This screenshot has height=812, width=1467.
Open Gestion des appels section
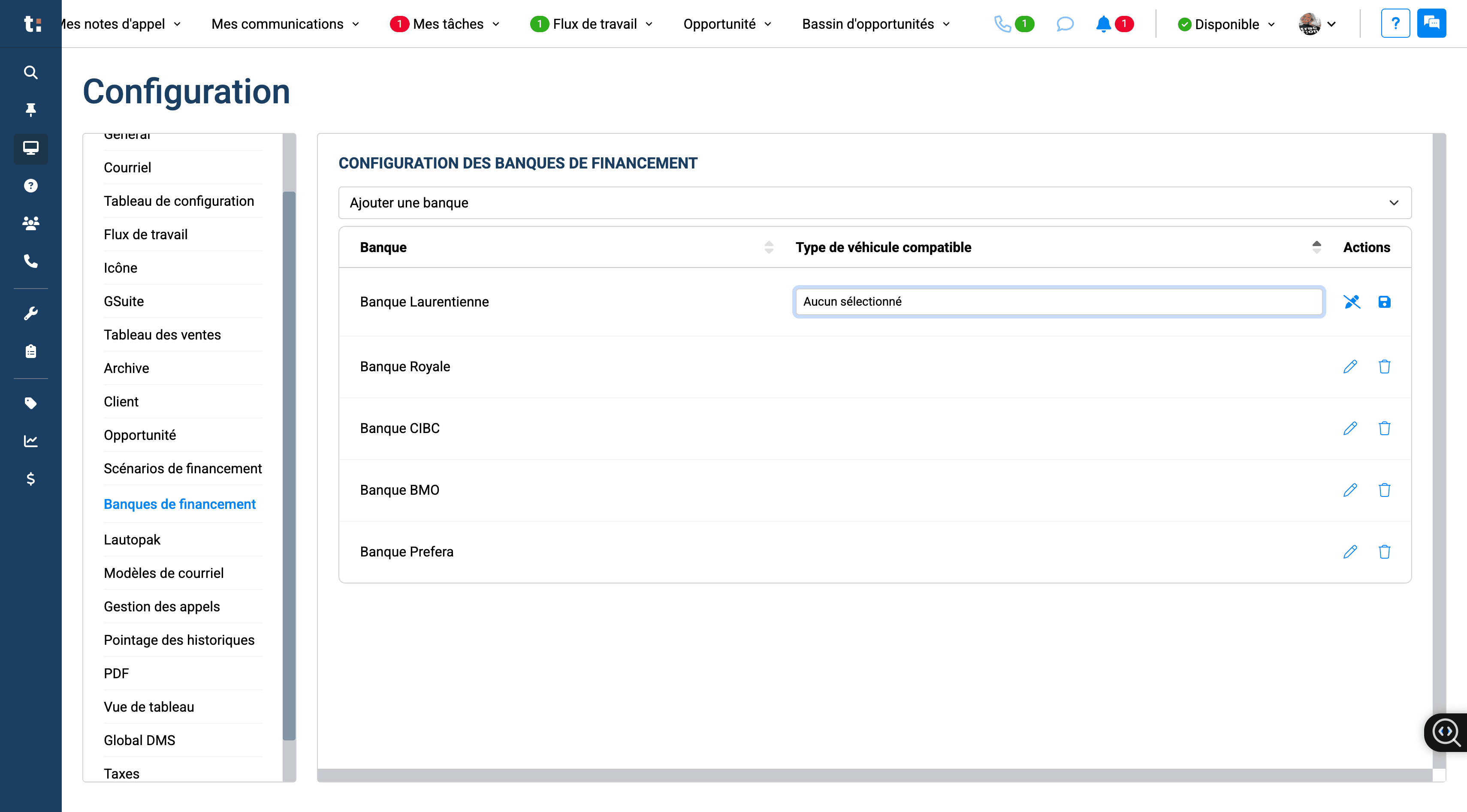[162, 607]
